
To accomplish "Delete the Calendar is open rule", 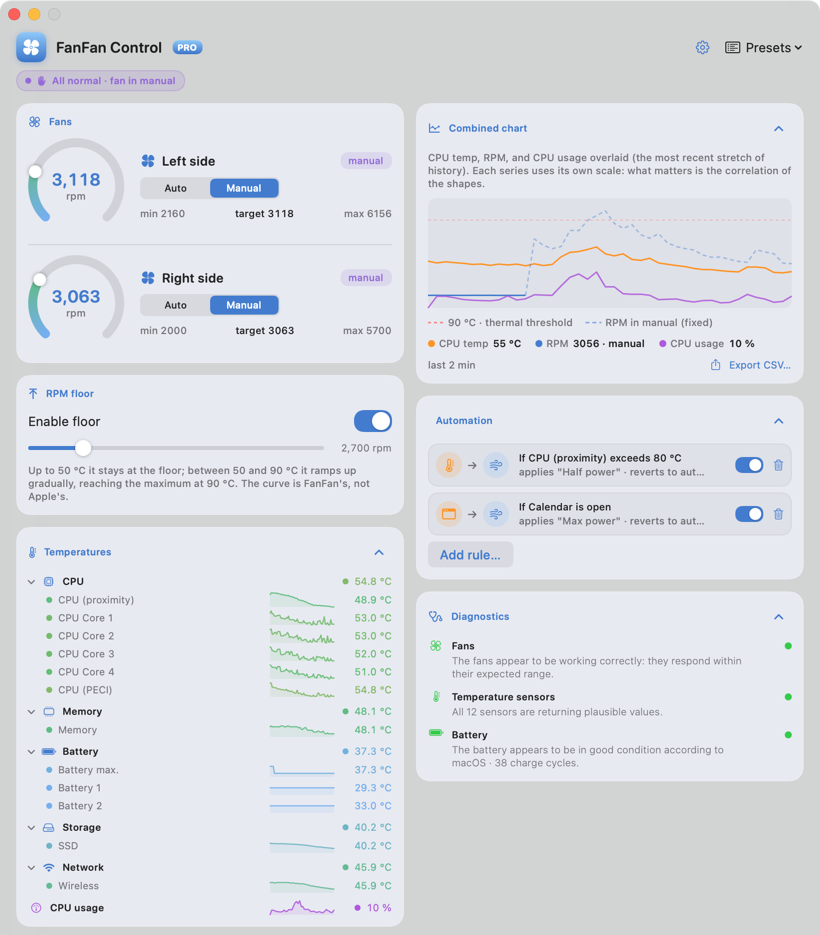I will (x=778, y=514).
